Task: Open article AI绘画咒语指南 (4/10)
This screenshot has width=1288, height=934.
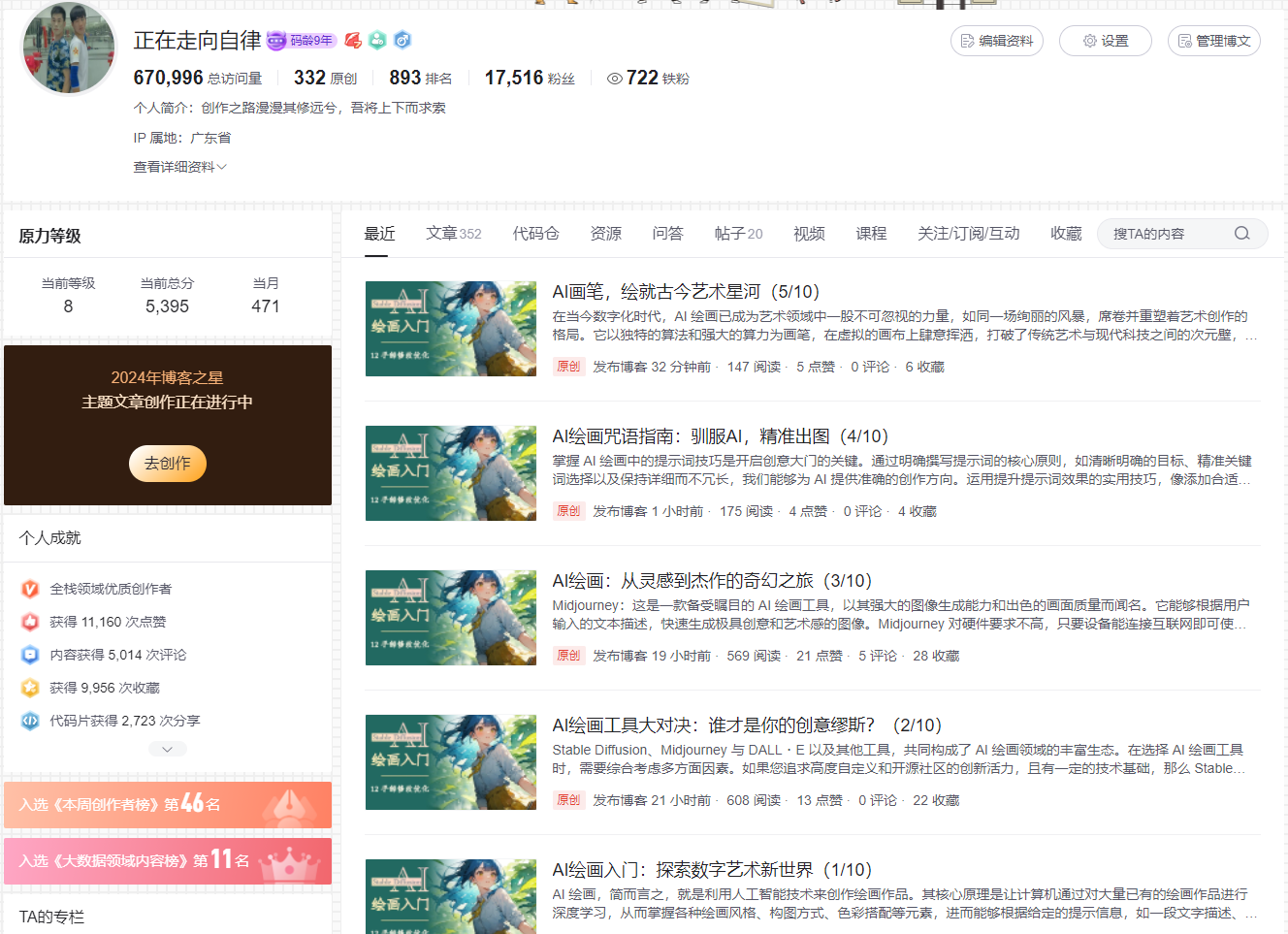Action: point(720,436)
